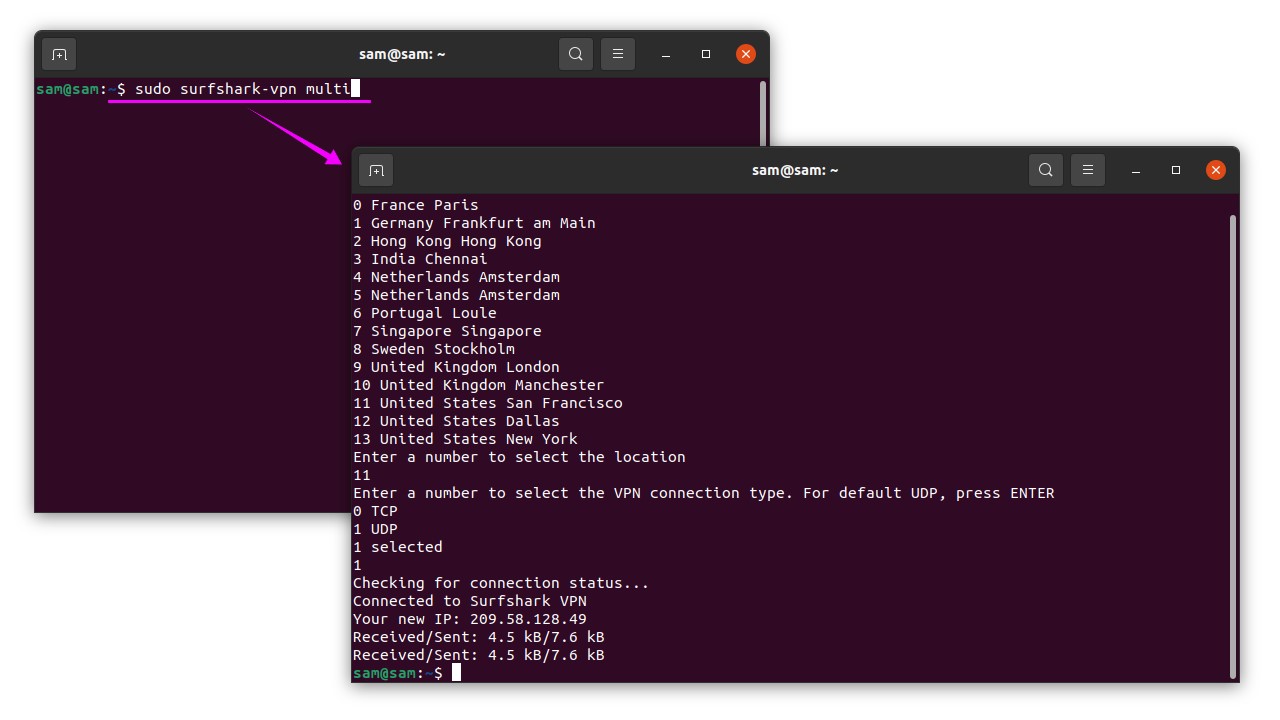1280x720 pixels.
Task: Click line '9 United Kingdom London'
Action: click(x=456, y=367)
